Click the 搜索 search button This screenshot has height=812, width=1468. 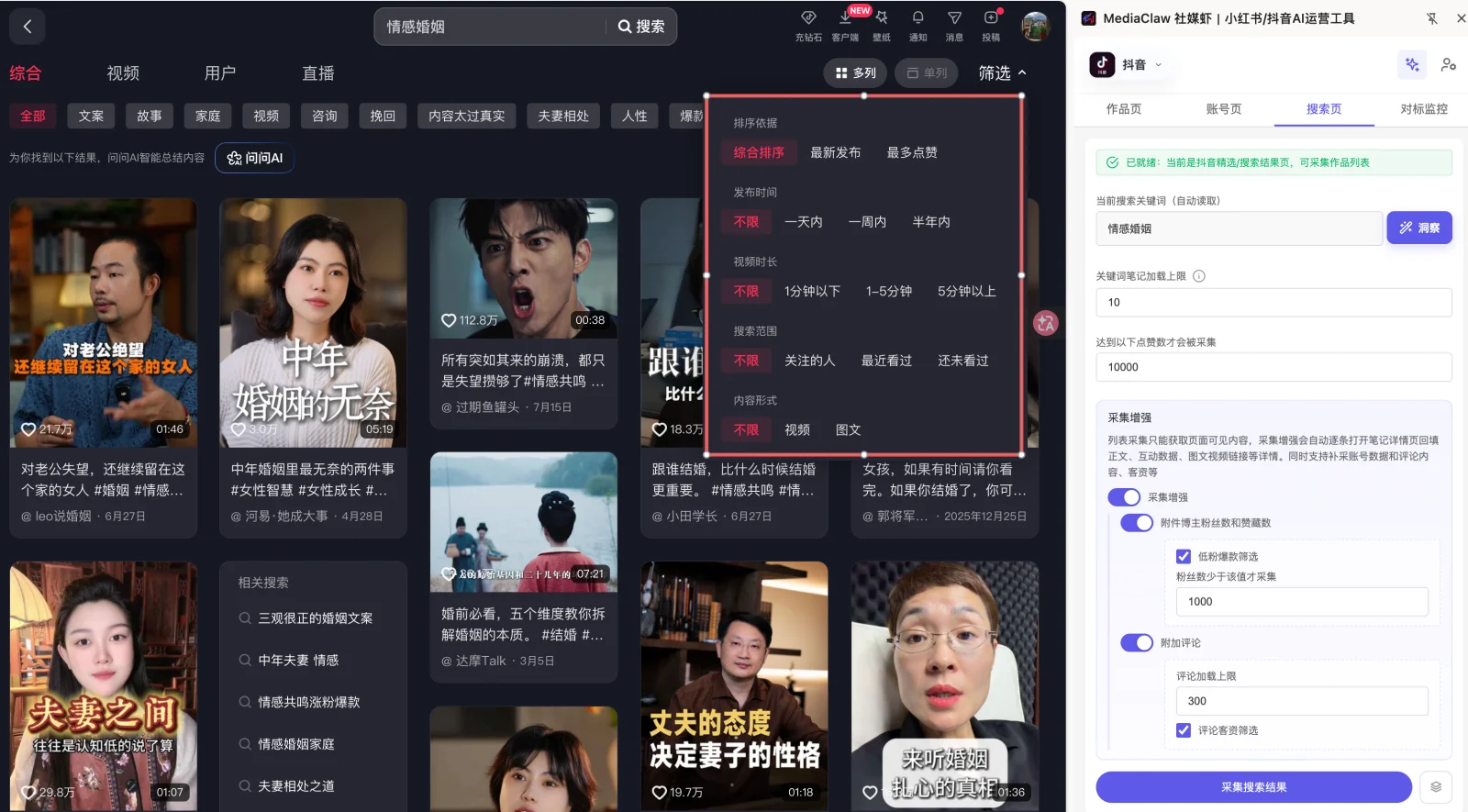point(641,27)
